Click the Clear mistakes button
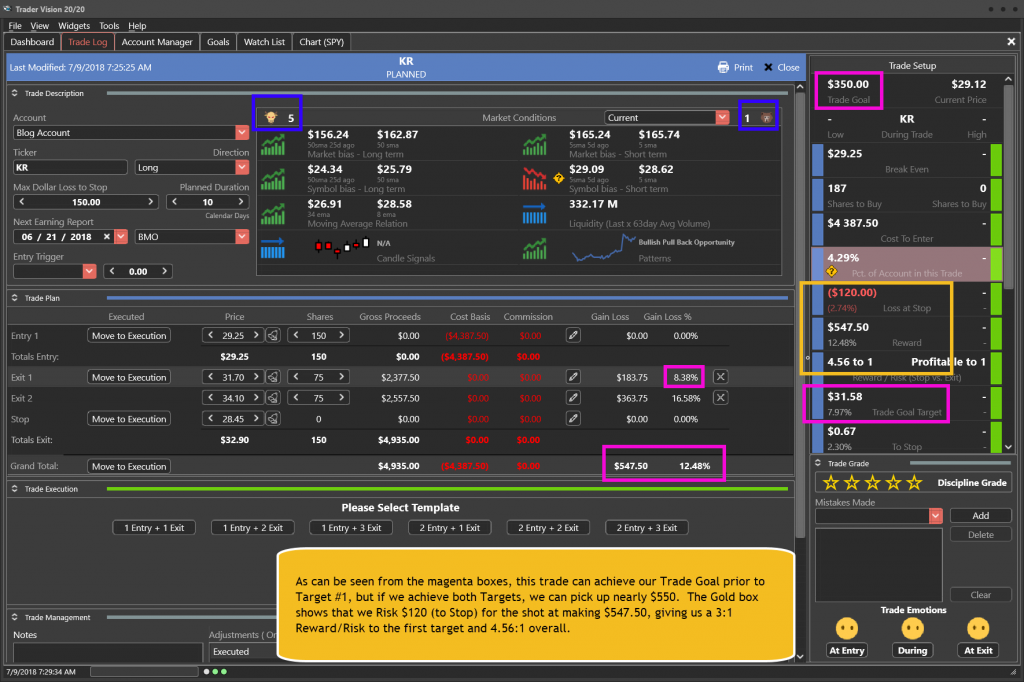This screenshot has height=682, width=1024. tap(980, 595)
